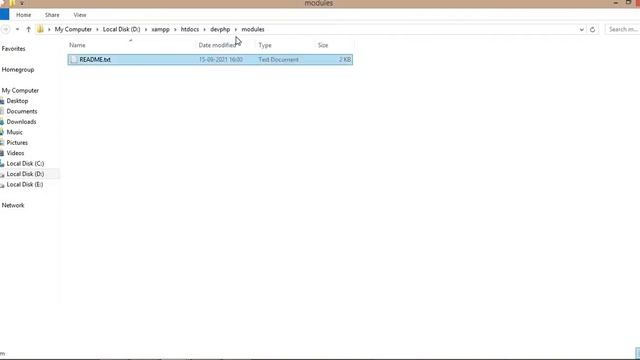Open the View ribbon tab
640x360 pixels.
point(80,15)
